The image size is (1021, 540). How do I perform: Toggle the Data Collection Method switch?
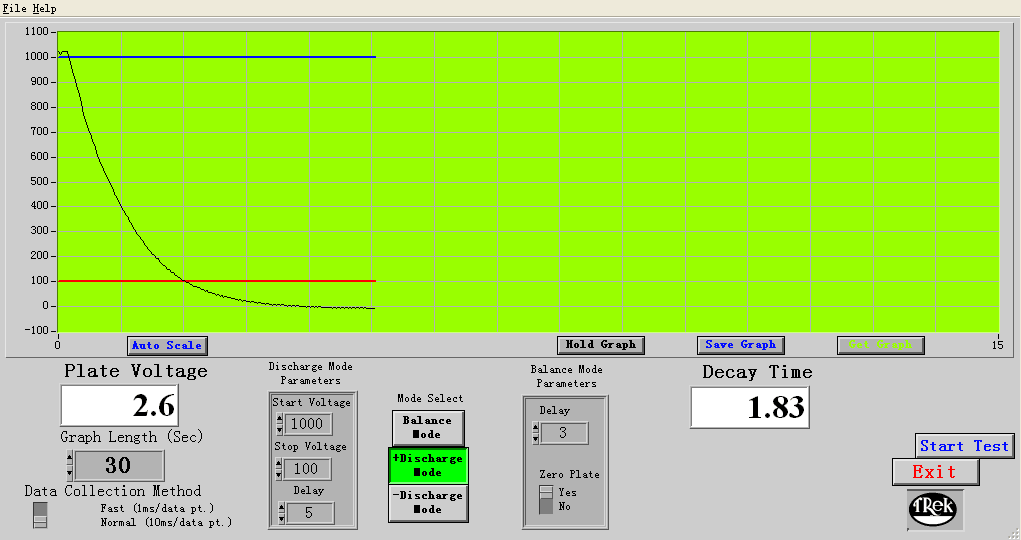click(x=40, y=514)
